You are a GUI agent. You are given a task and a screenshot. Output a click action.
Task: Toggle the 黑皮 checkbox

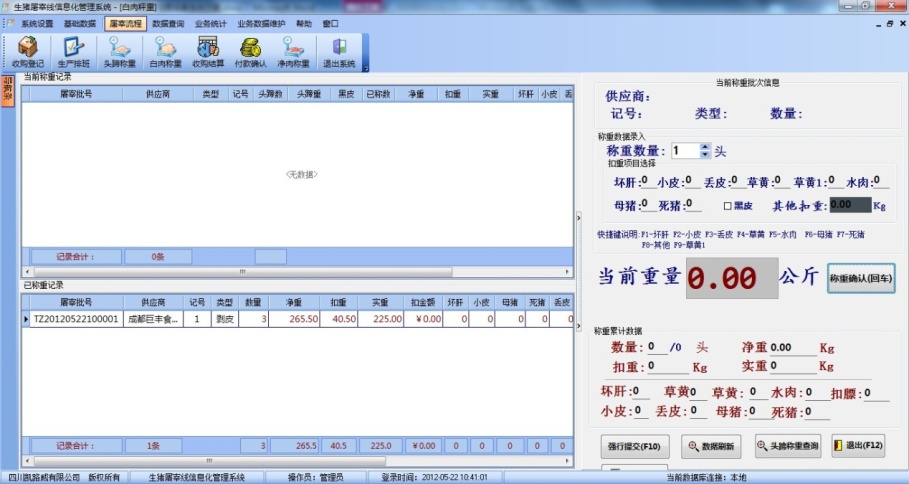(x=728, y=206)
